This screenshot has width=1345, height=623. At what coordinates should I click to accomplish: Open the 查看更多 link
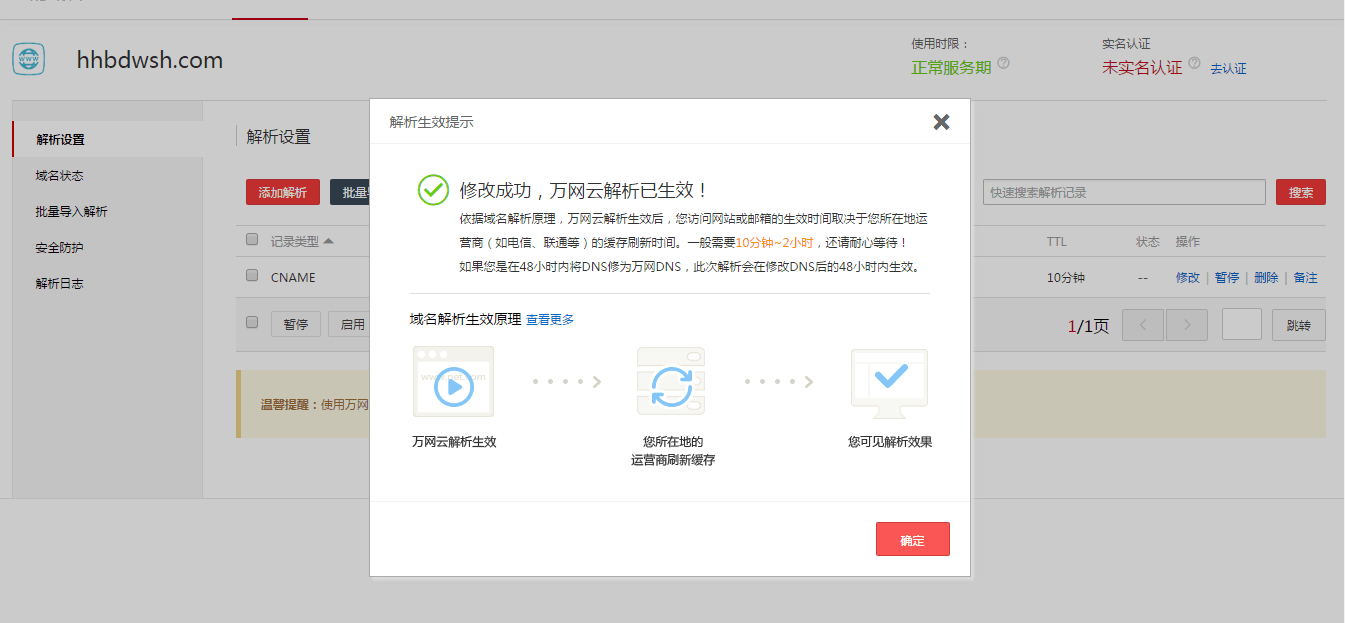click(x=550, y=320)
